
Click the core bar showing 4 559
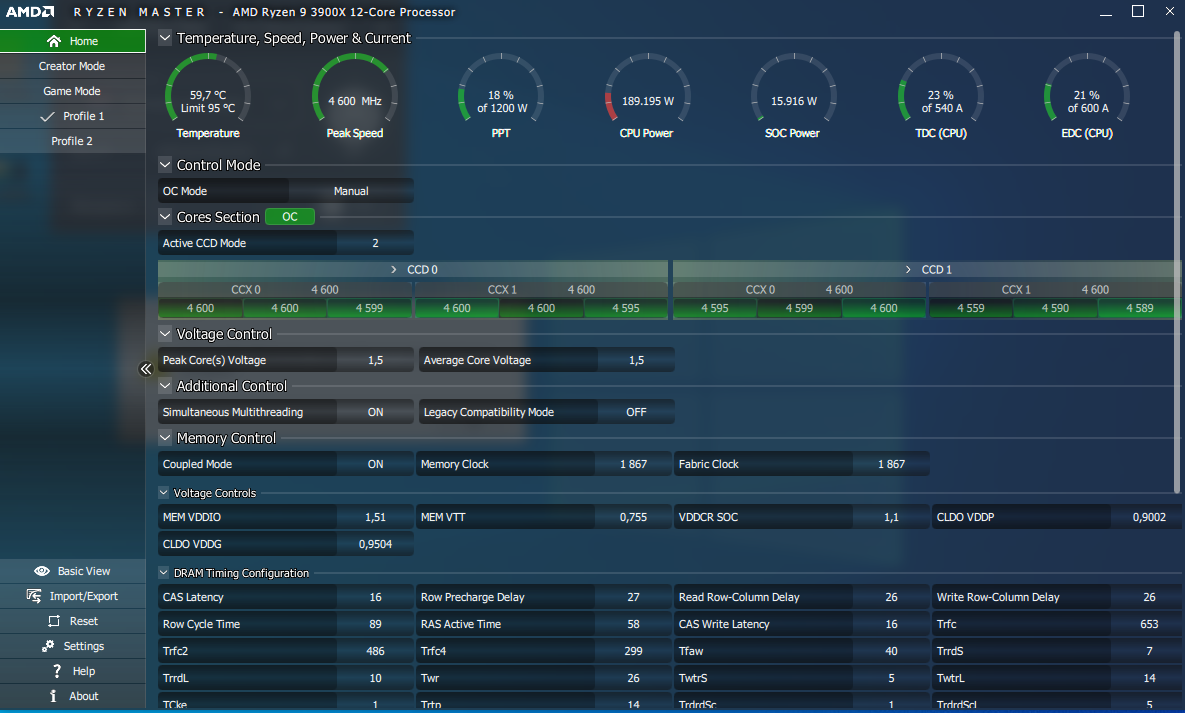point(970,308)
